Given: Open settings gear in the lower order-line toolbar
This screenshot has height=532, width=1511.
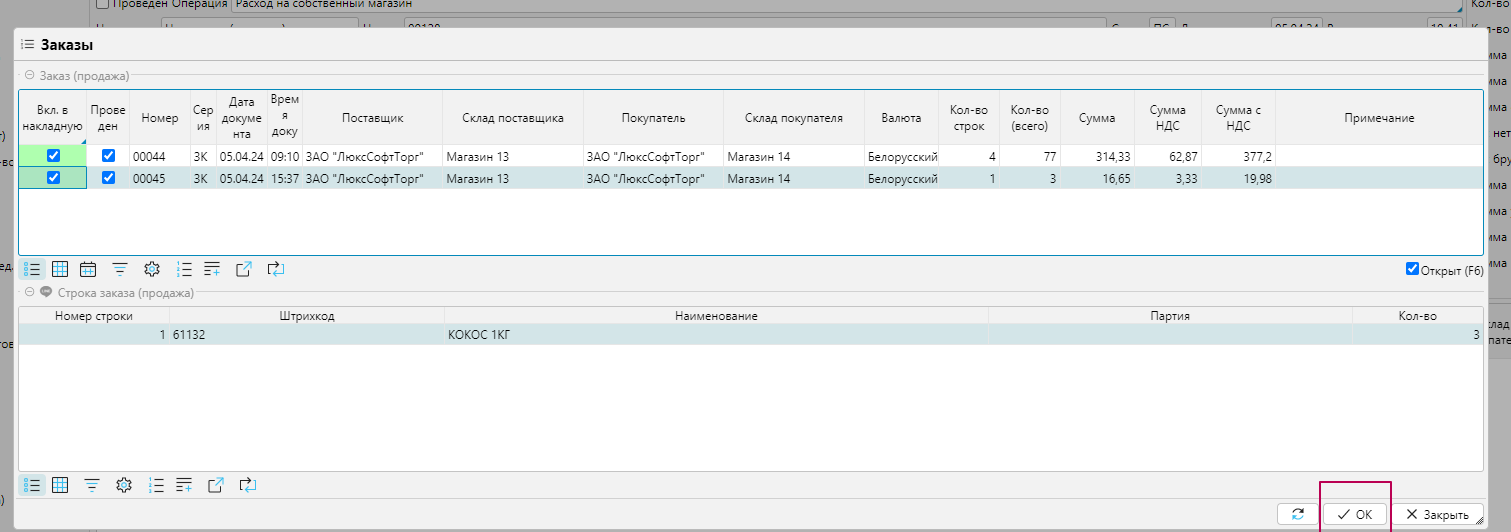Looking at the screenshot, I should [x=124, y=485].
